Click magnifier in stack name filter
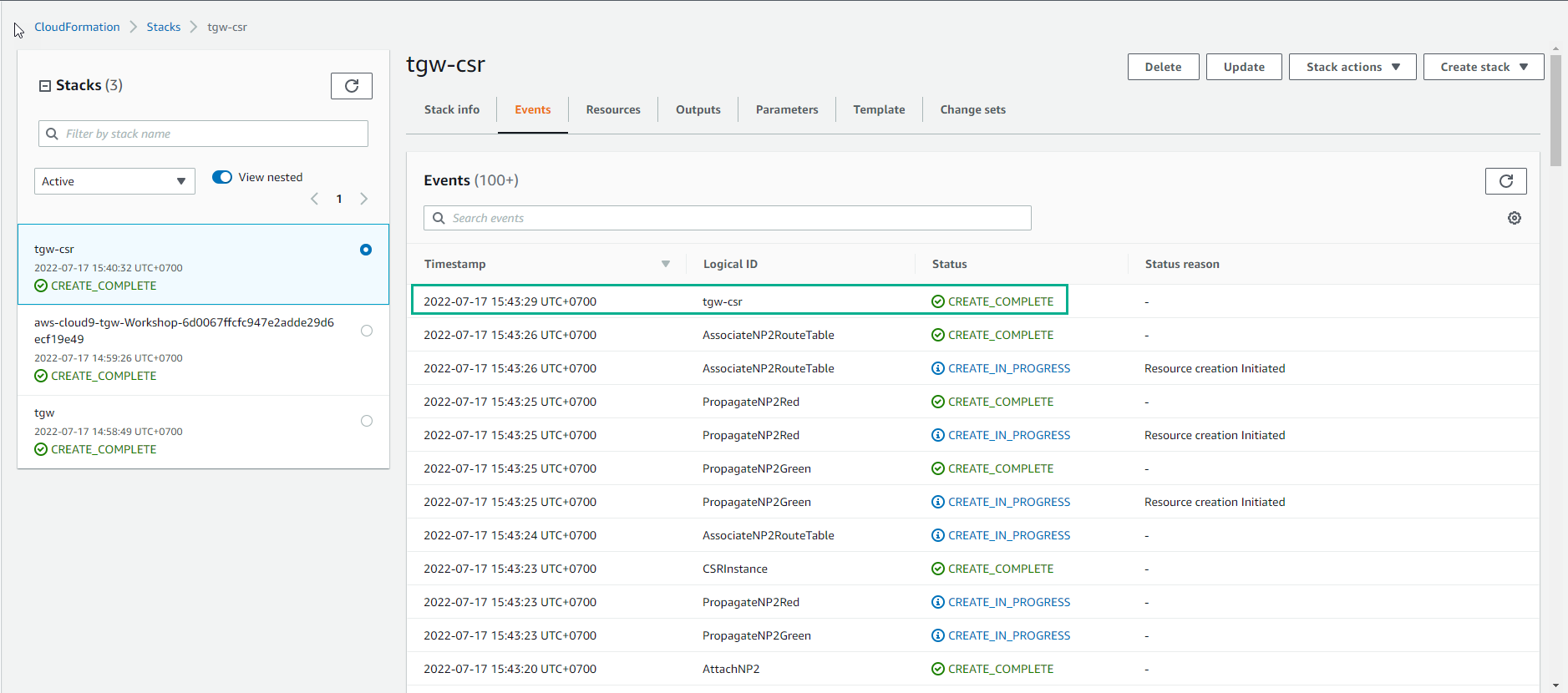The width and height of the screenshot is (1568, 693). [52, 134]
